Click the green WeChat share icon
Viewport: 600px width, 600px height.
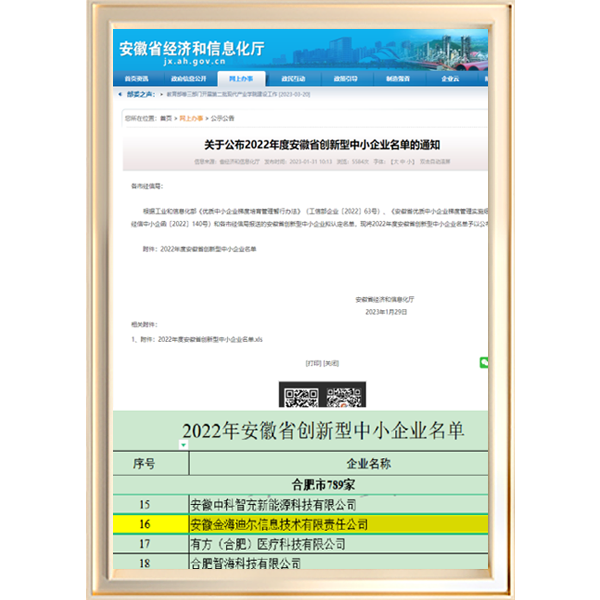(x=484, y=362)
